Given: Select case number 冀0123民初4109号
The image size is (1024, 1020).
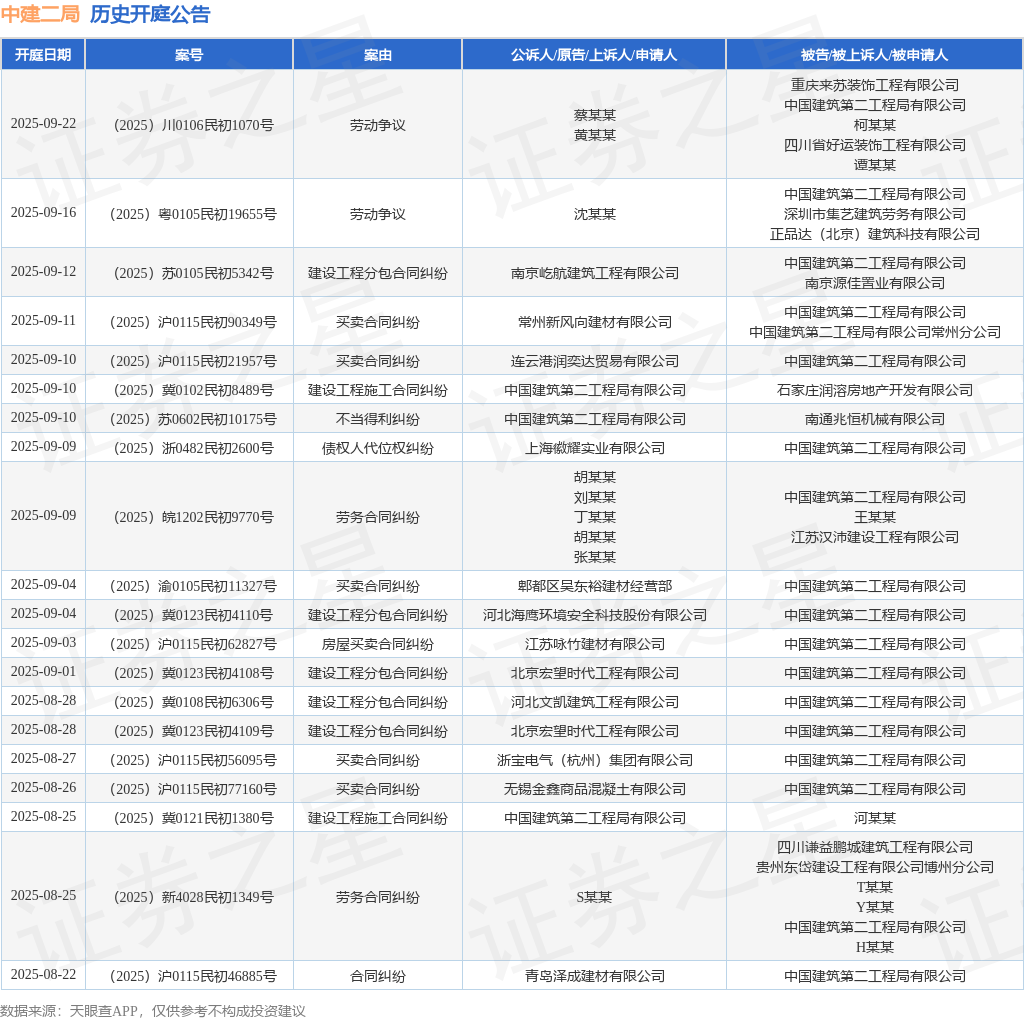Looking at the screenshot, I should [x=193, y=731].
